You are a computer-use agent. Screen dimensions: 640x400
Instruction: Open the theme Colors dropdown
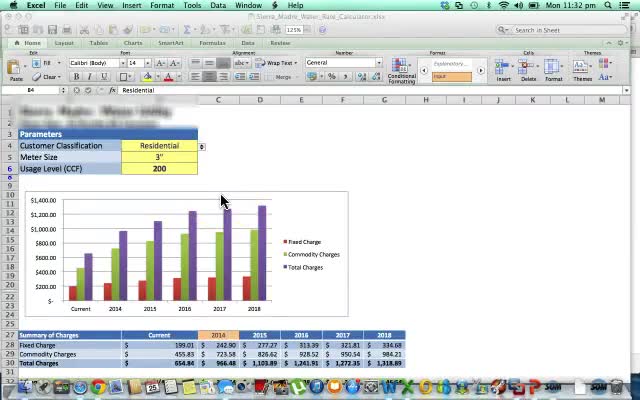click(604, 63)
